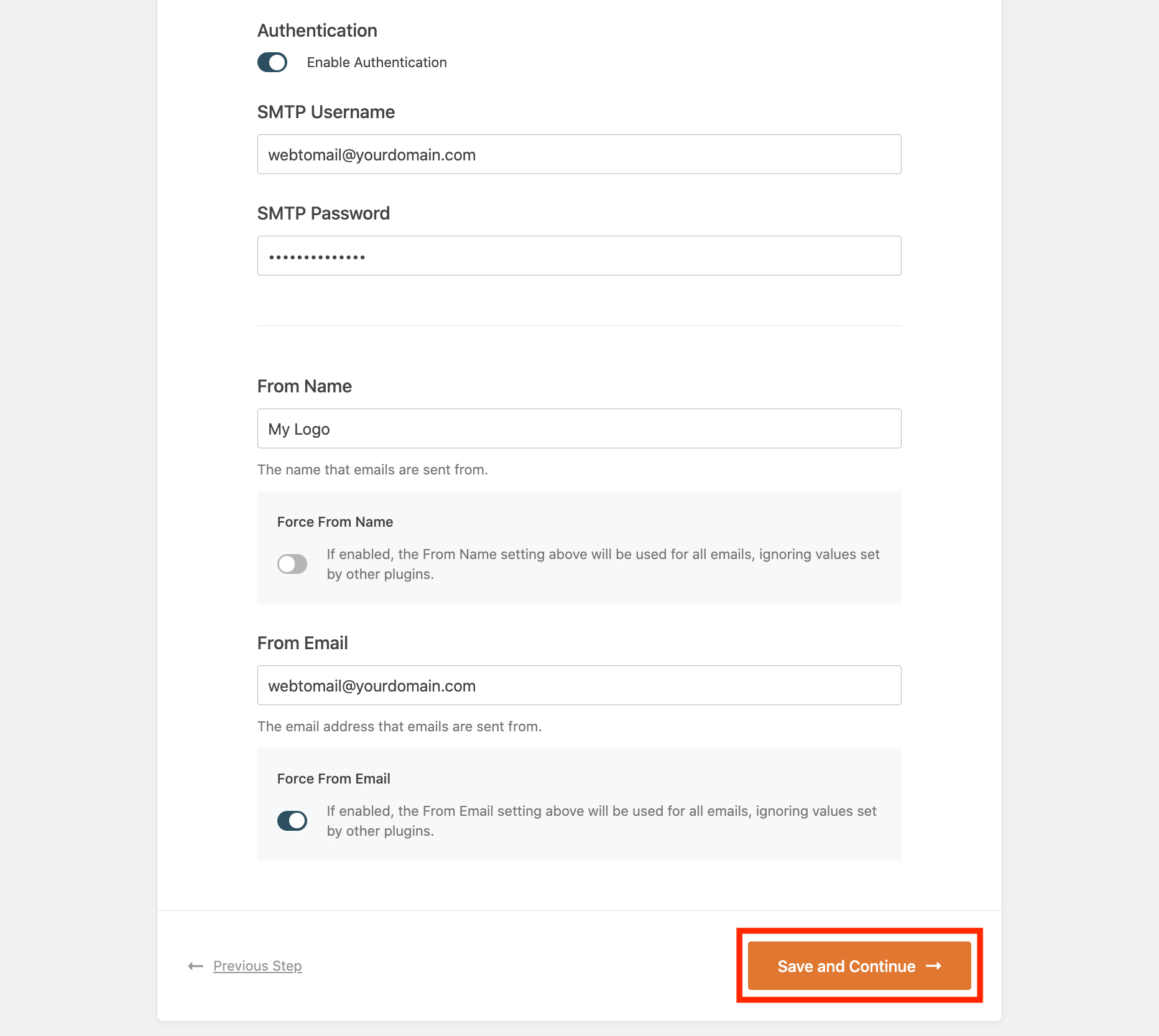
Task: Go back via Previous Step link
Action: [257, 966]
